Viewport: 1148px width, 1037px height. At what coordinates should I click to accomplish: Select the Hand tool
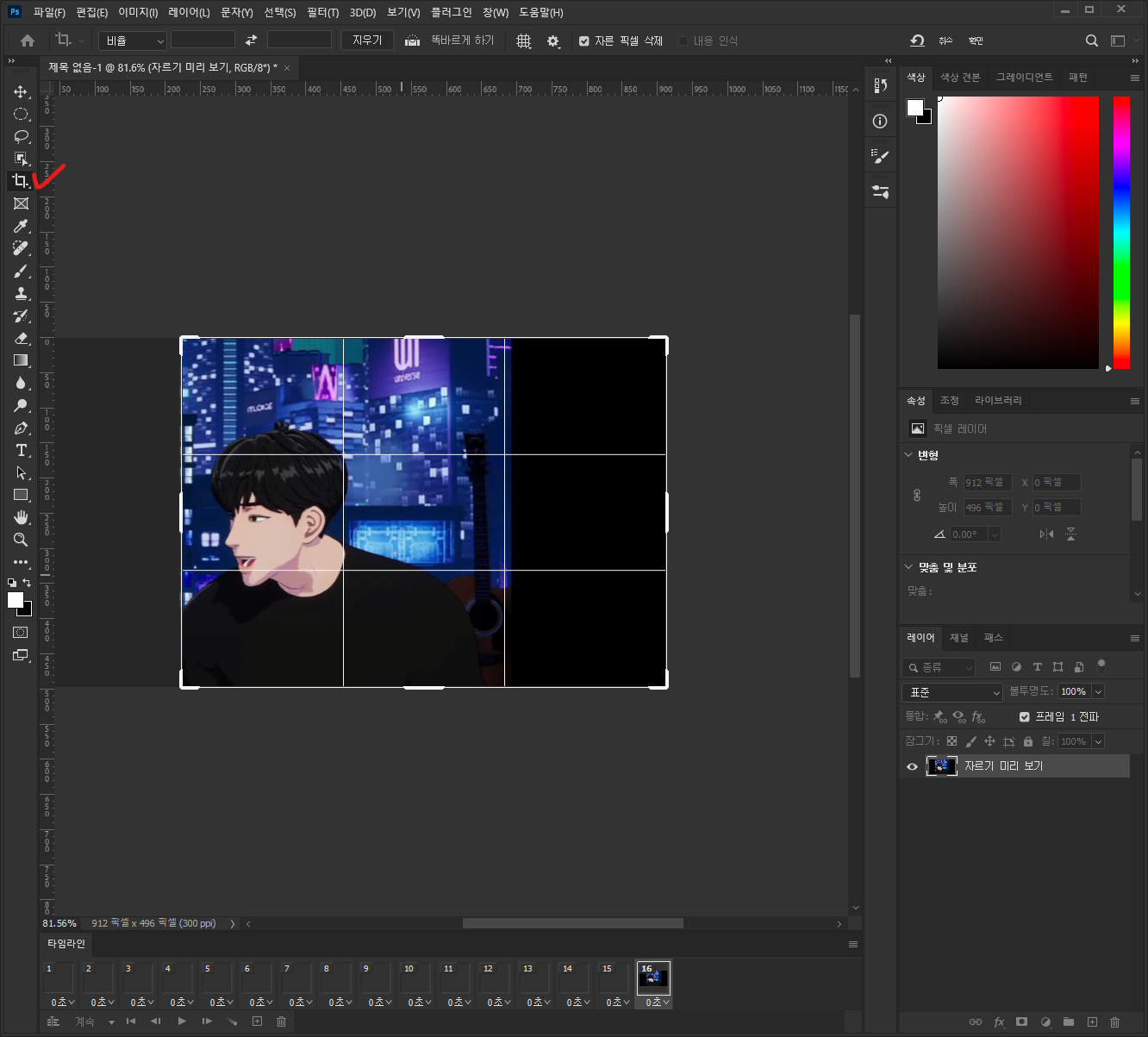[21, 517]
